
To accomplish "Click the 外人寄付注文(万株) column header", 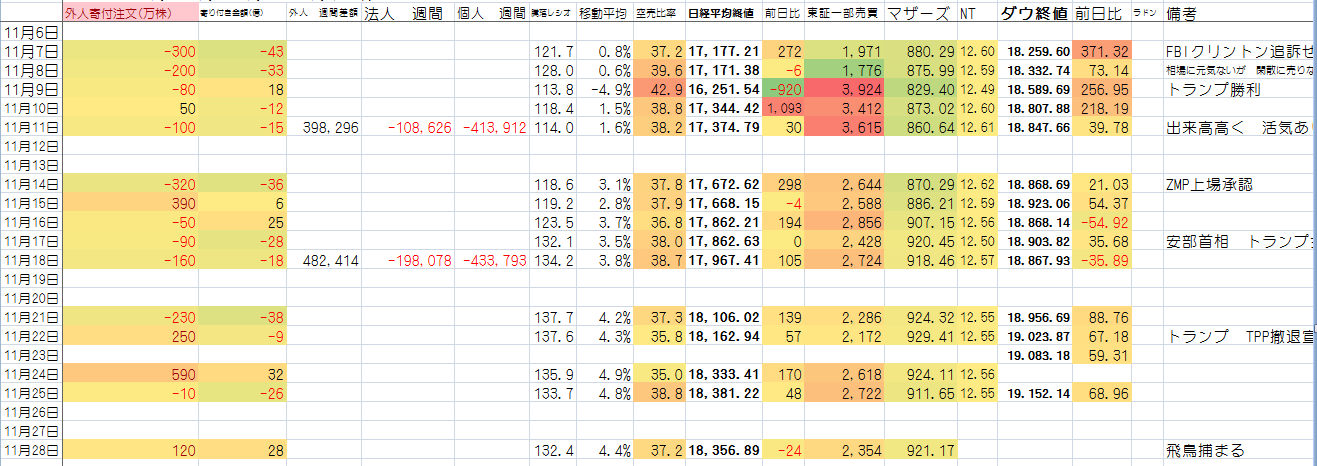I will click(118, 14).
